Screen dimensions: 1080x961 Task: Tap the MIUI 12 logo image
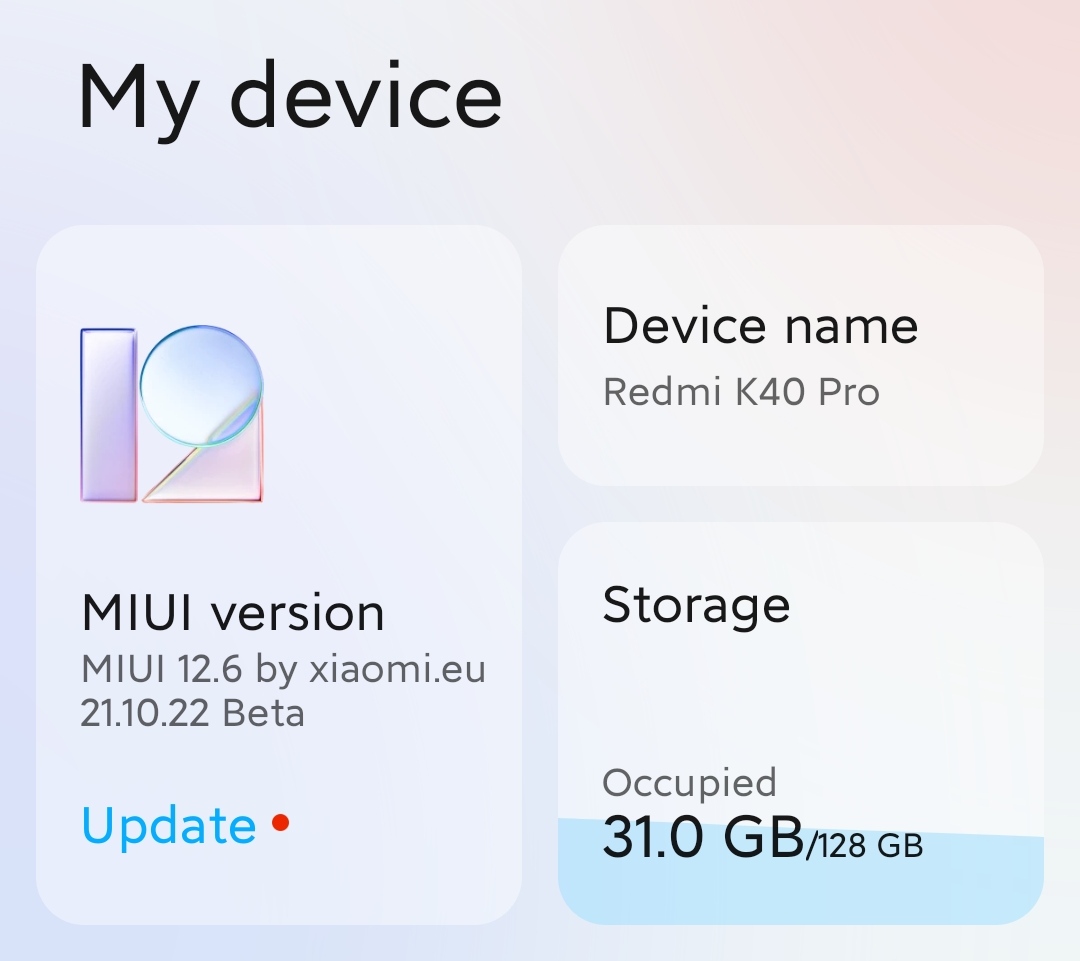172,413
